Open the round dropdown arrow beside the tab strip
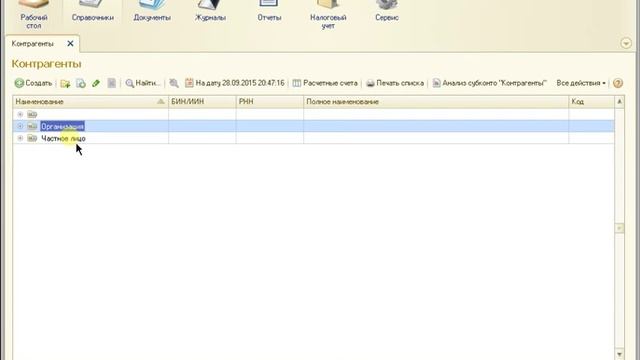 [x=626, y=43]
